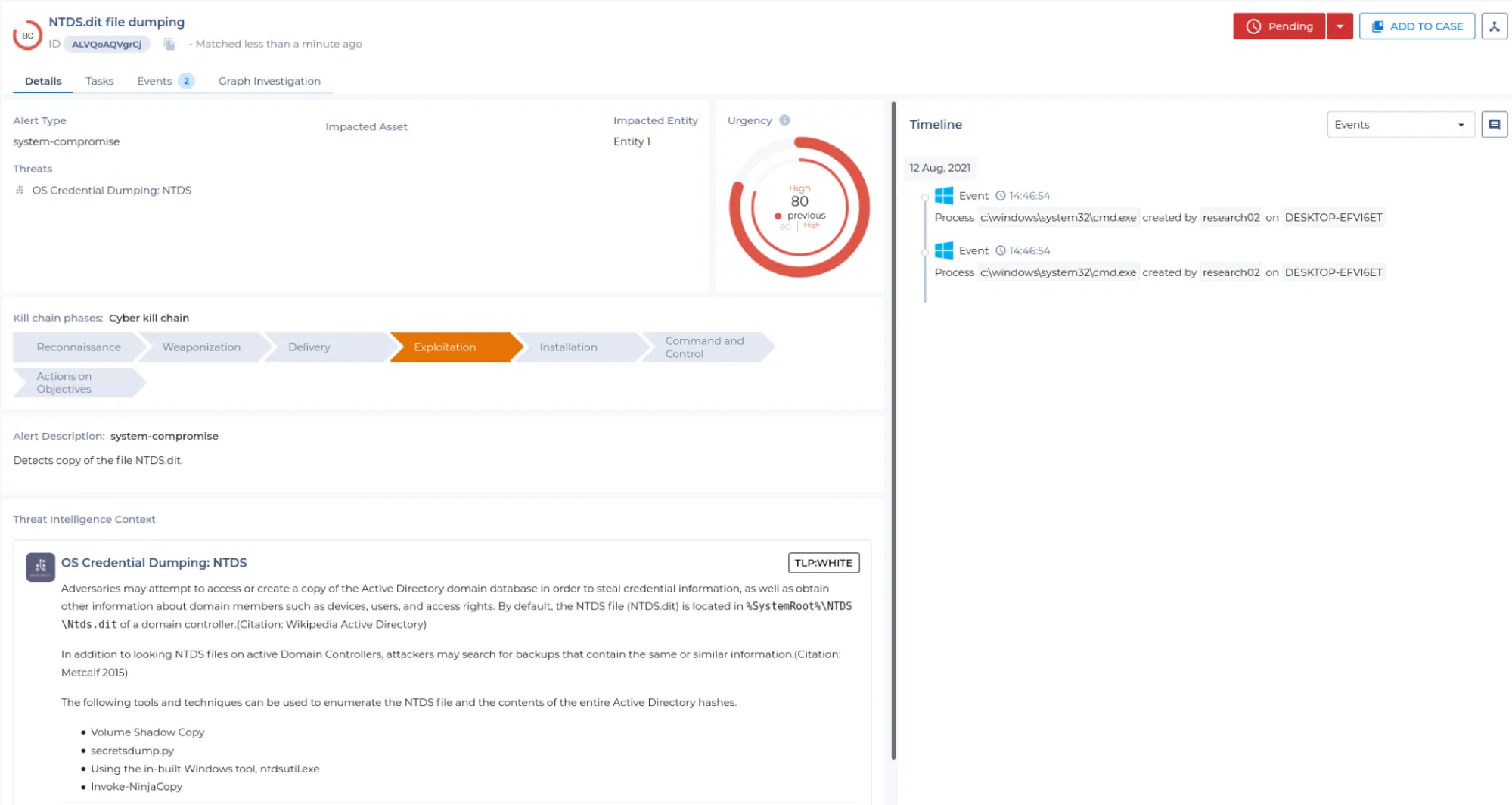Click the second event's clock icon

1000,250
